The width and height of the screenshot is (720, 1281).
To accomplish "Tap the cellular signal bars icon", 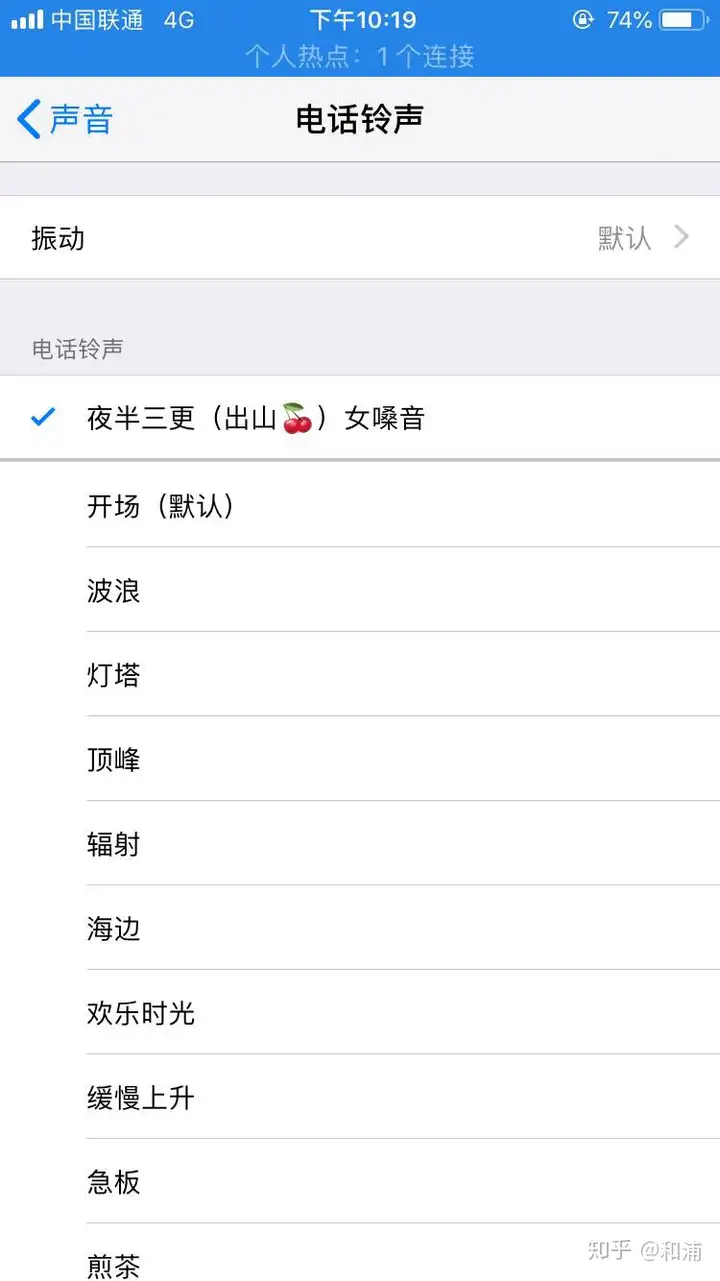I will 27,20.
